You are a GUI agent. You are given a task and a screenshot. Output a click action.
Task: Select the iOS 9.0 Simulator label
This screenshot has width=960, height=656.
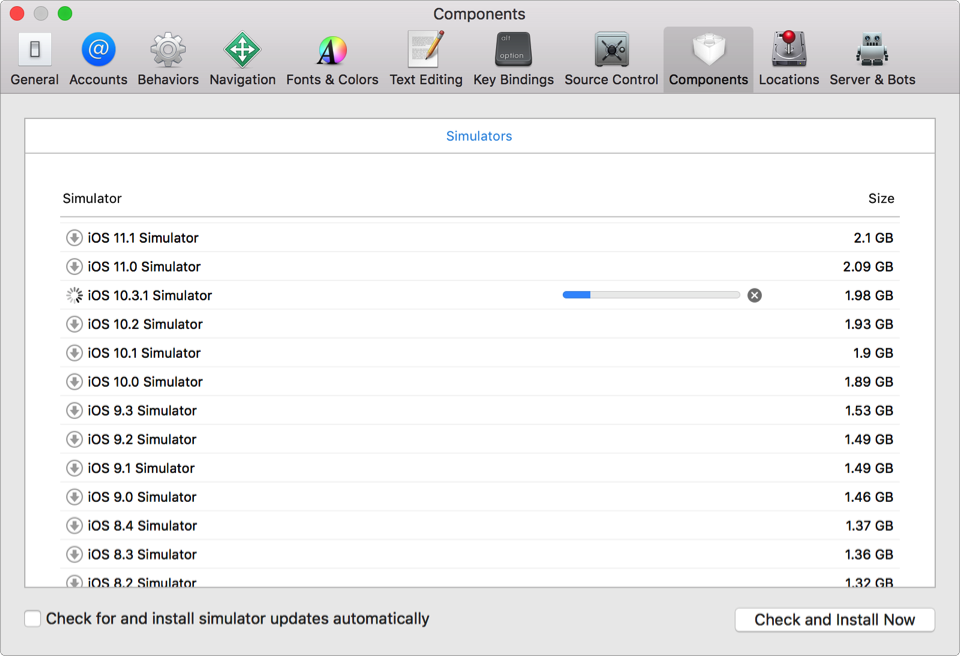tap(141, 497)
